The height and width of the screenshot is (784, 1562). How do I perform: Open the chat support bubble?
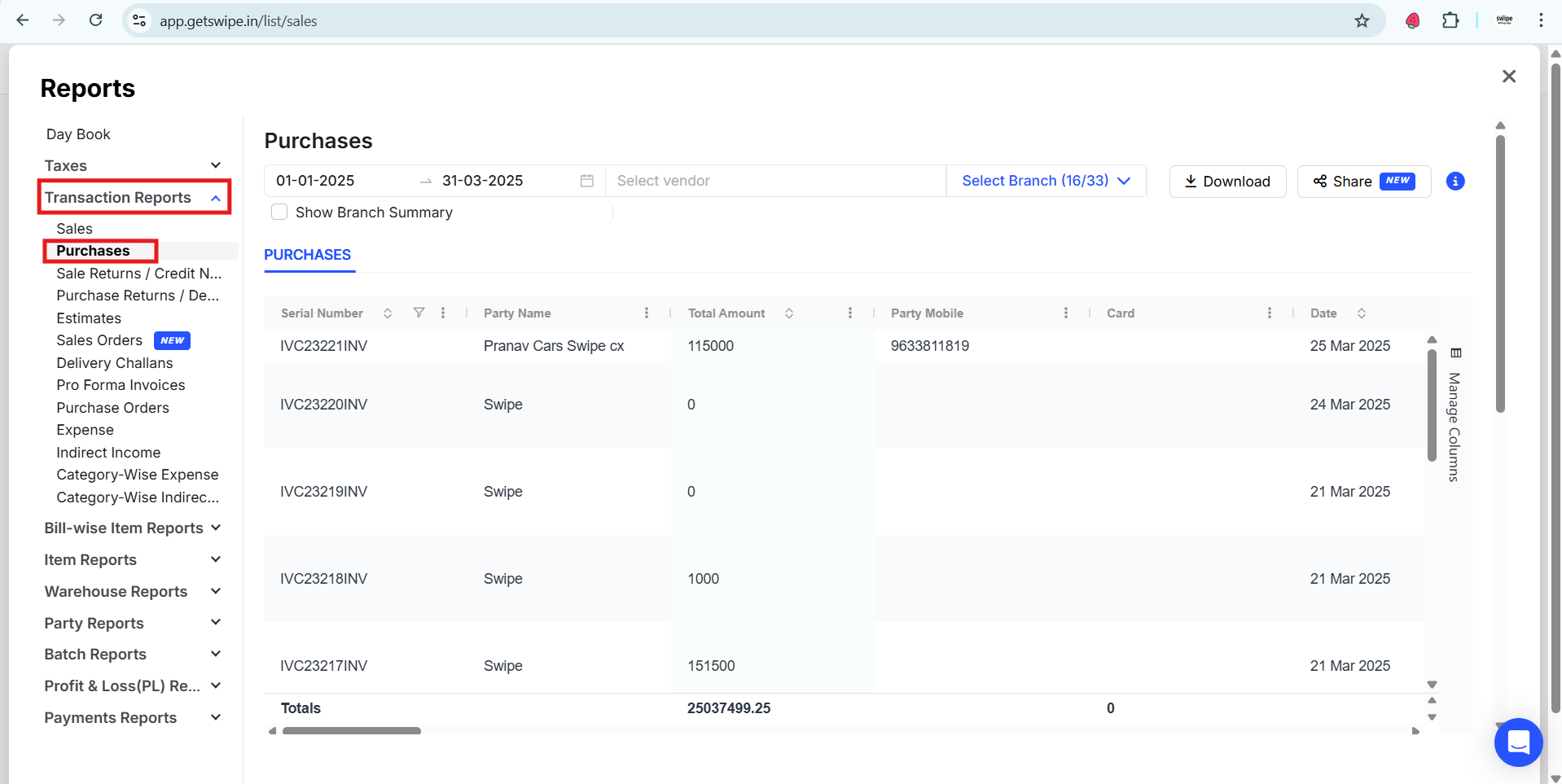coord(1518,742)
